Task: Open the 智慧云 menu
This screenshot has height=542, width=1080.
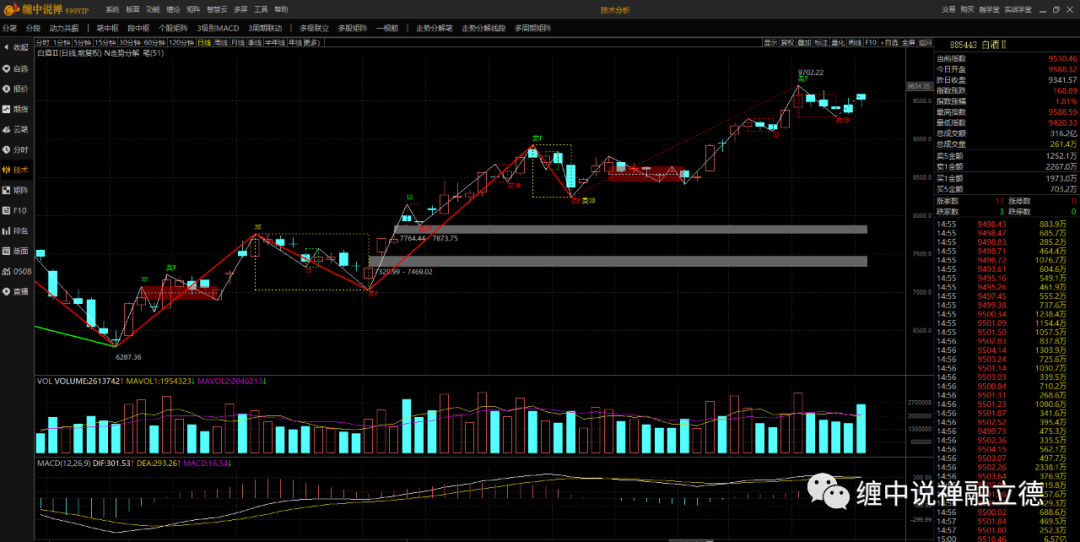Action: click(217, 10)
